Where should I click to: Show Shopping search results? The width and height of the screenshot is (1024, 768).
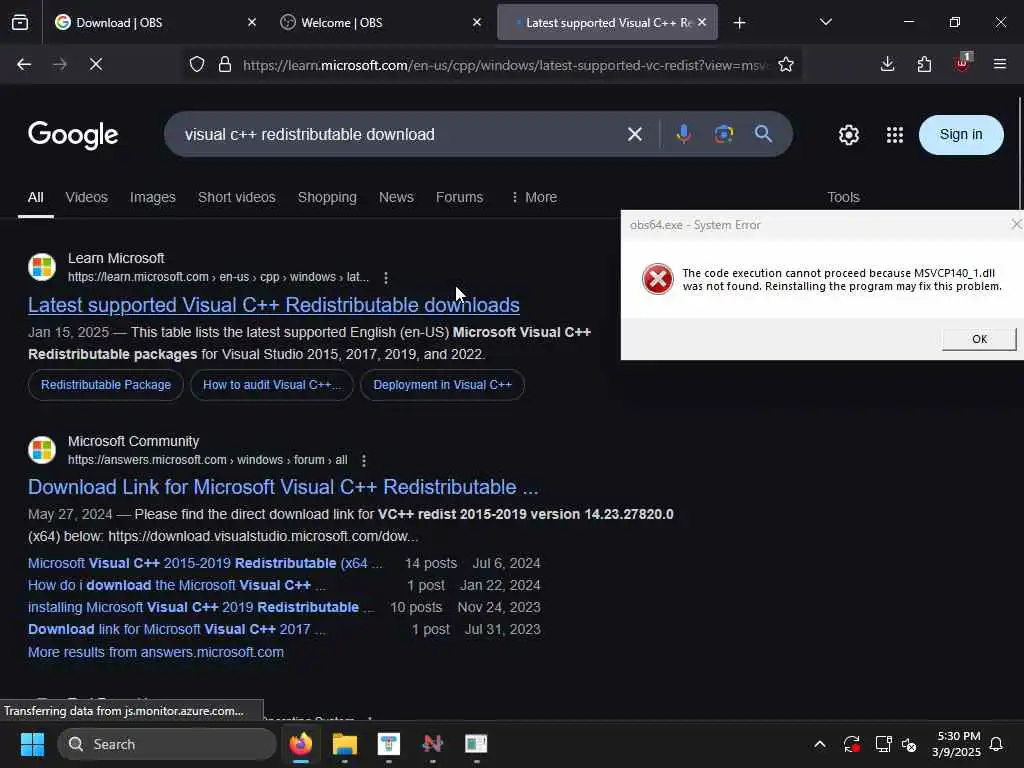pos(327,197)
